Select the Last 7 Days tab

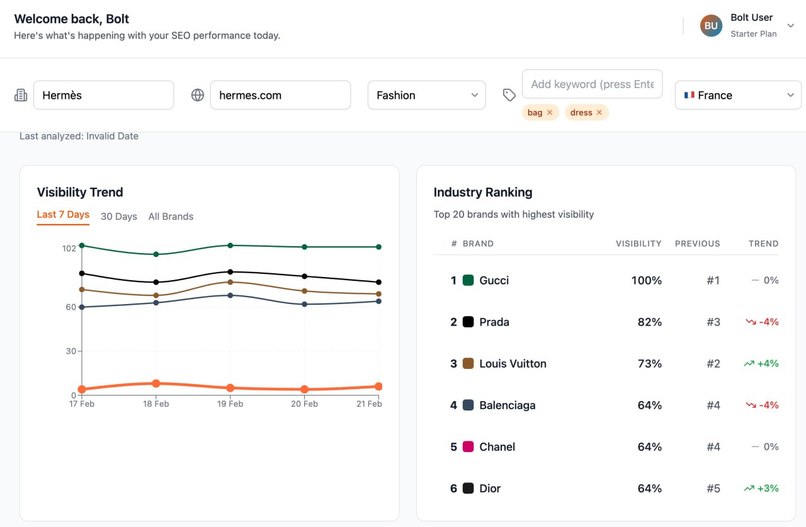click(x=63, y=215)
